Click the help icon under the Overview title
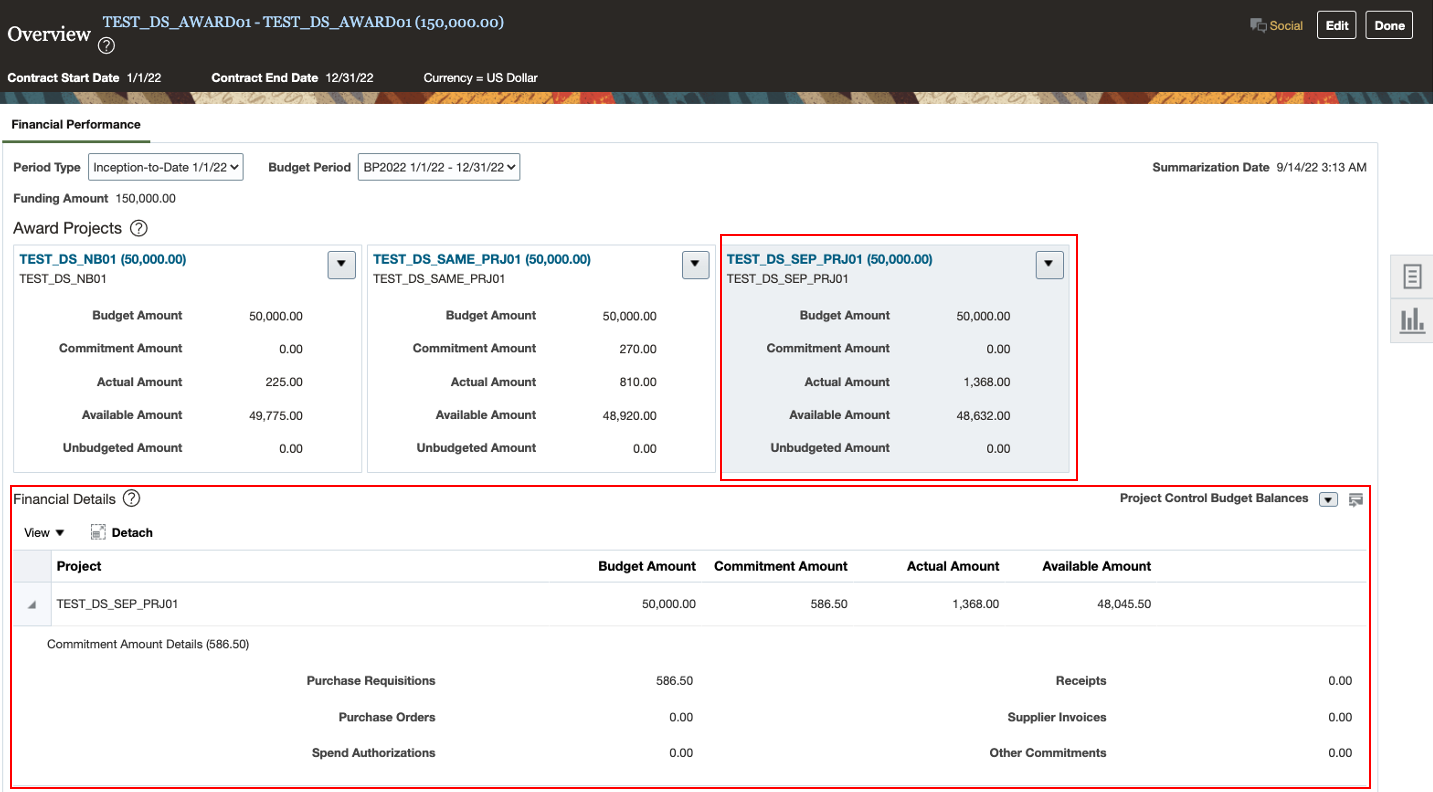This screenshot has width=1433, height=792. point(106,46)
